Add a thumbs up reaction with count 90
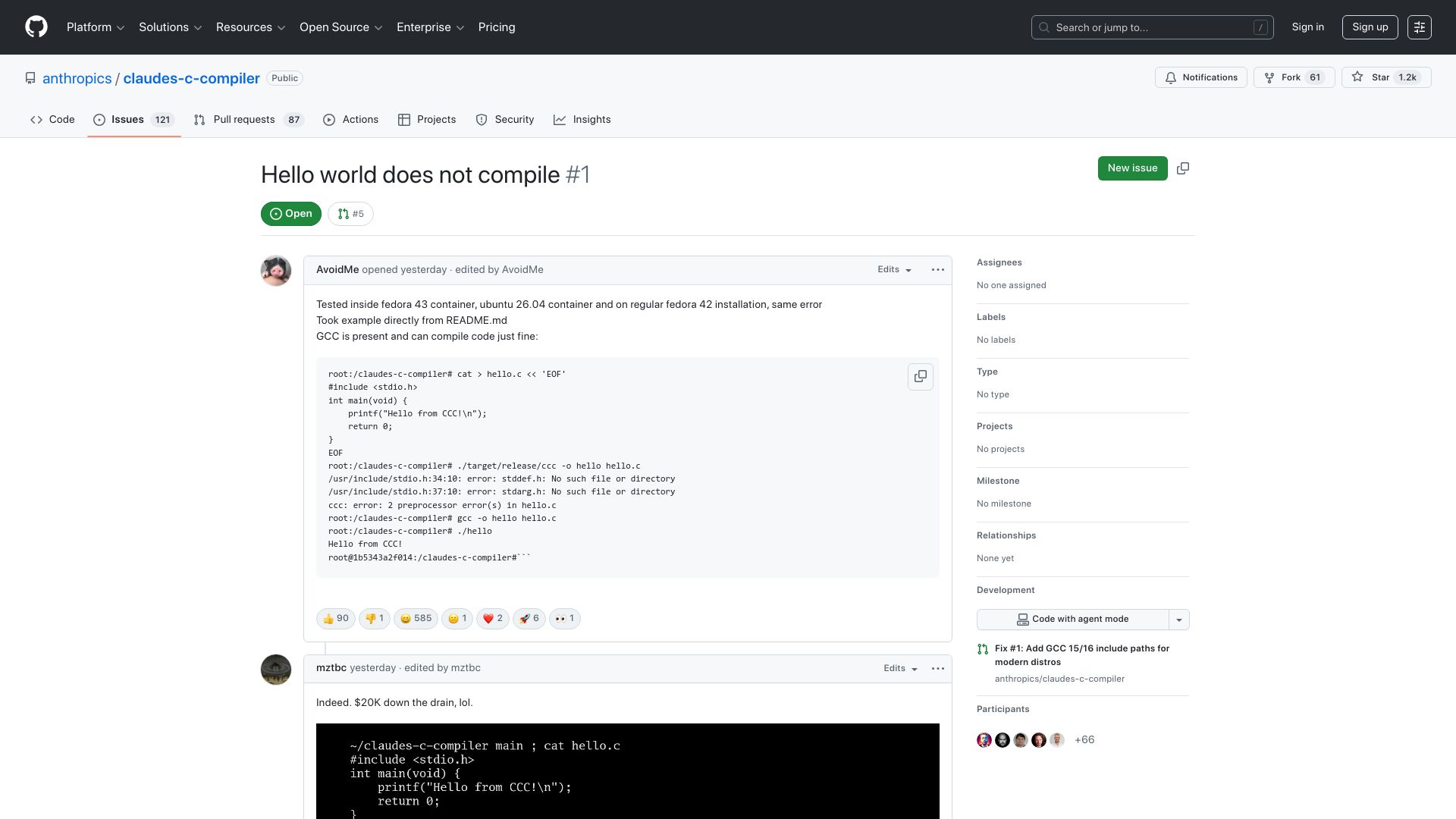1456x819 pixels. (336, 619)
